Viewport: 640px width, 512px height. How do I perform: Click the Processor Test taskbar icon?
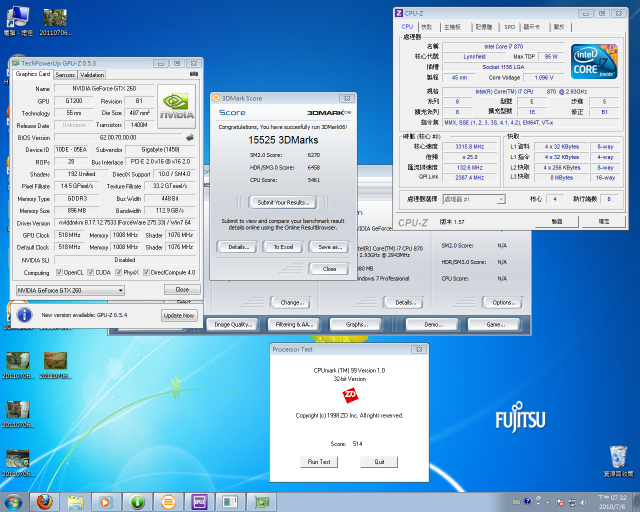tap(230, 502)
